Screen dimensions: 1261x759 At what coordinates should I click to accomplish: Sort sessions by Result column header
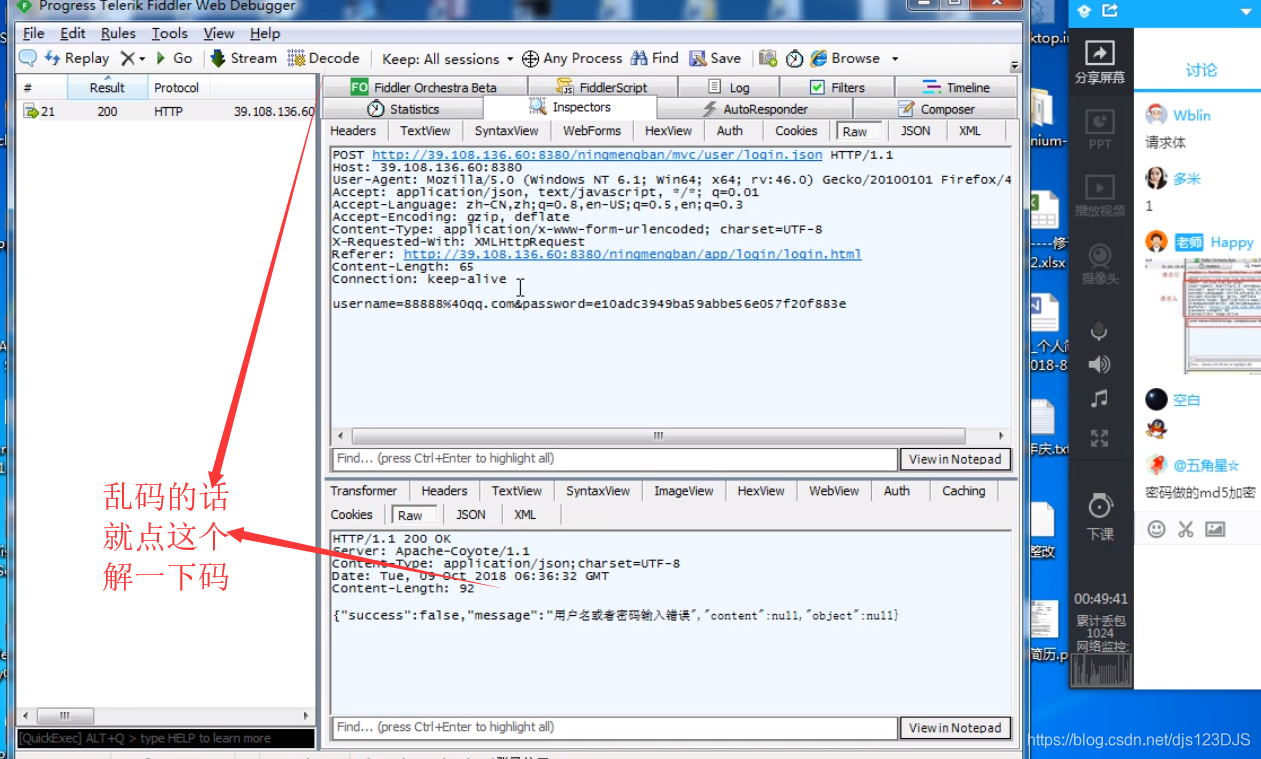coord(107,87)
